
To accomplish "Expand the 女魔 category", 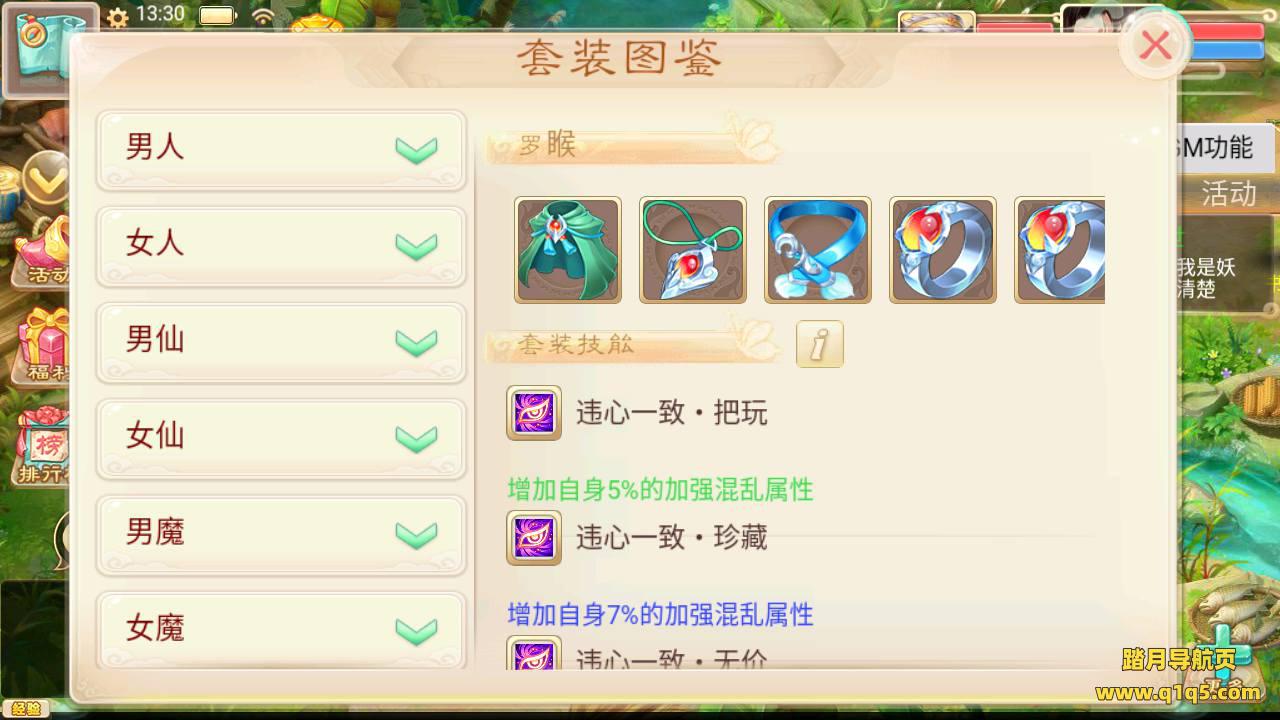I will [281, 630].
